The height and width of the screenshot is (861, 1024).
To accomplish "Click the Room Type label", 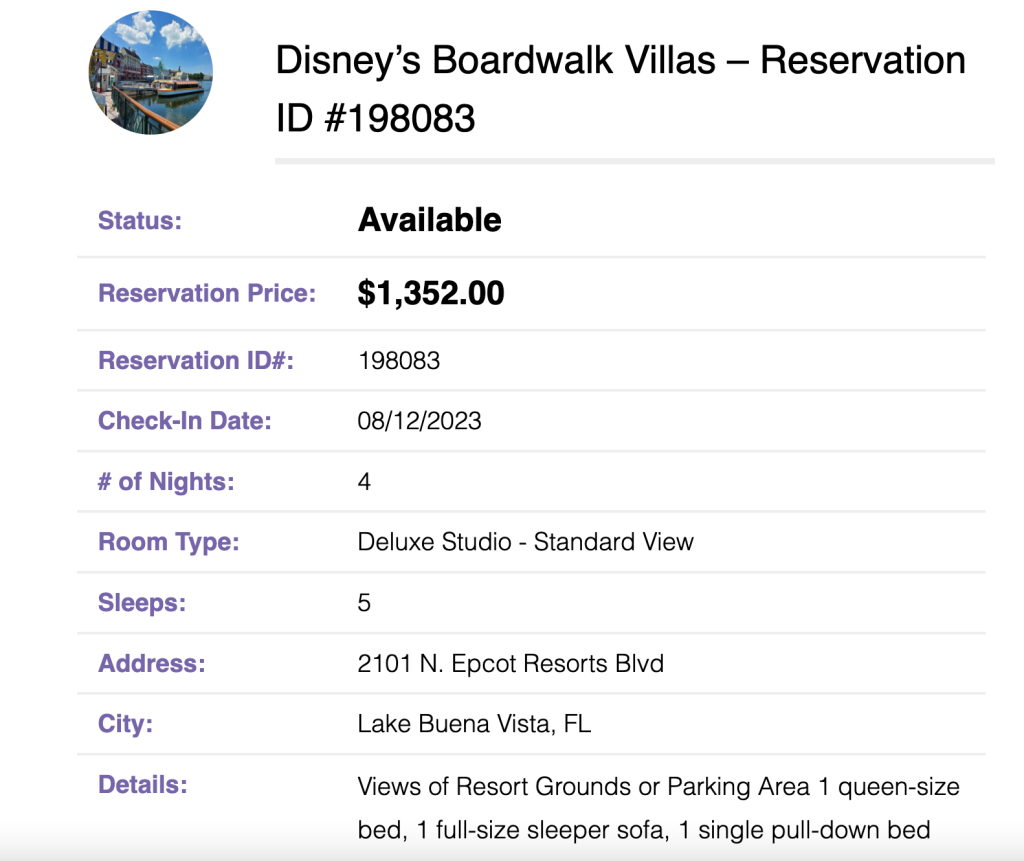I will coord(168,543).
